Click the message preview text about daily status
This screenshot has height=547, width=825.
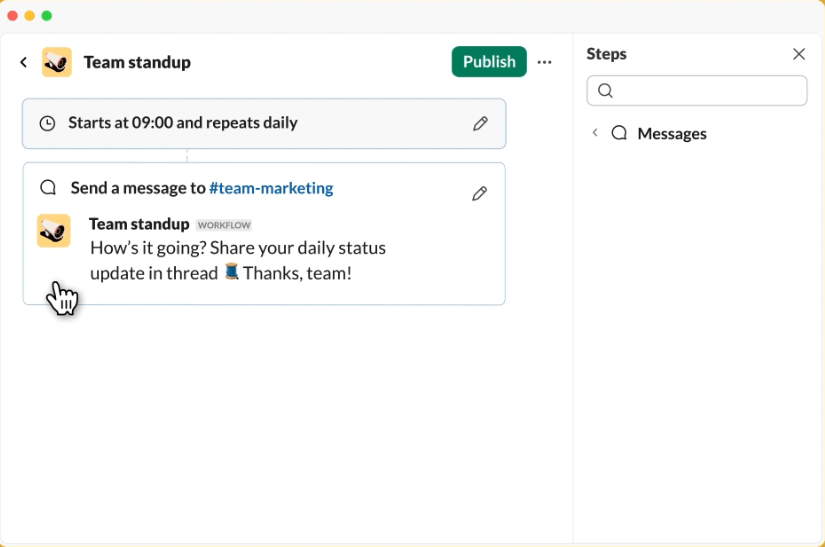238,260
